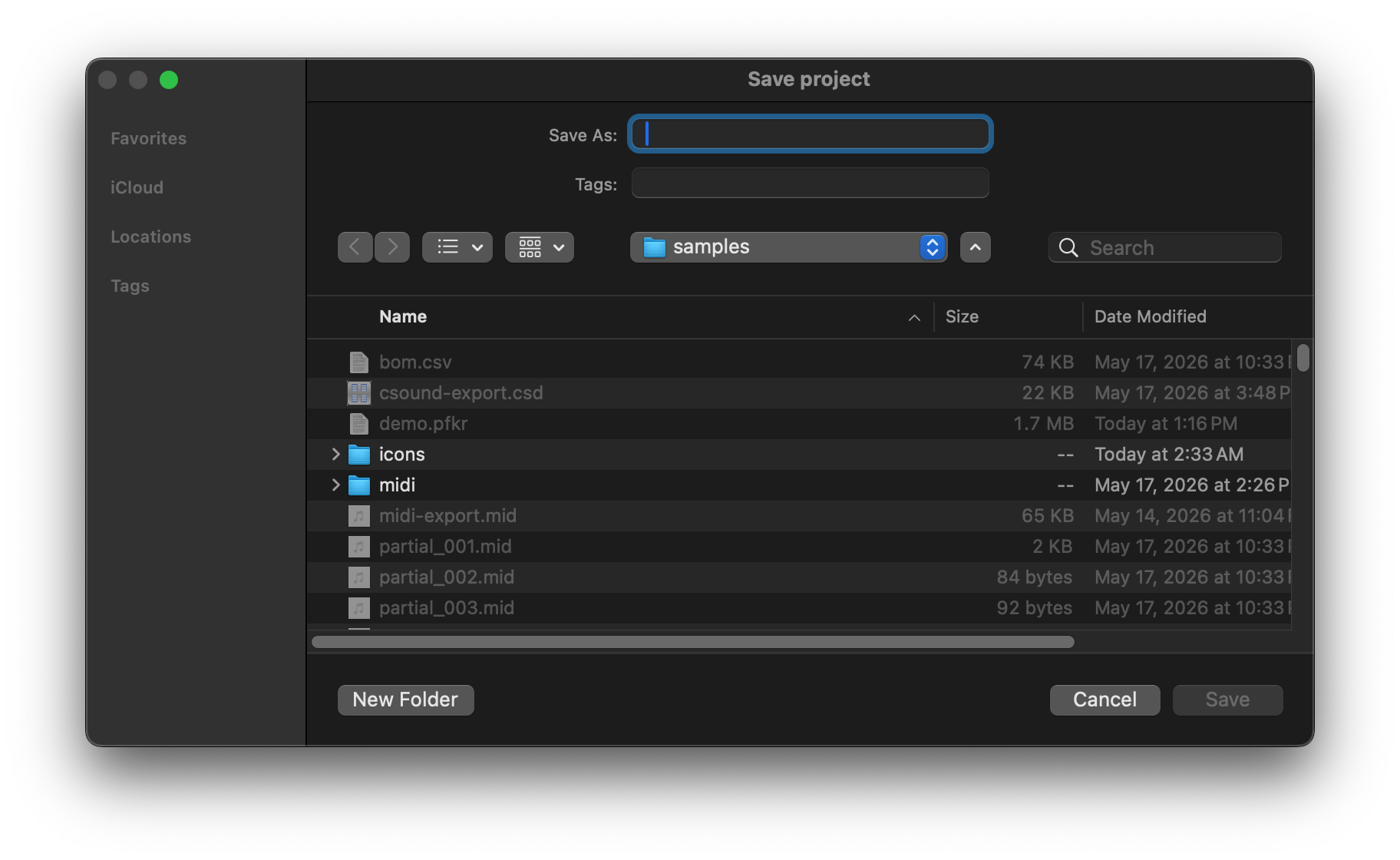Viewport: 1400px width, 860px height.
Task: Click the horizontal scrollbar thumb
Action: pos(692,642)
